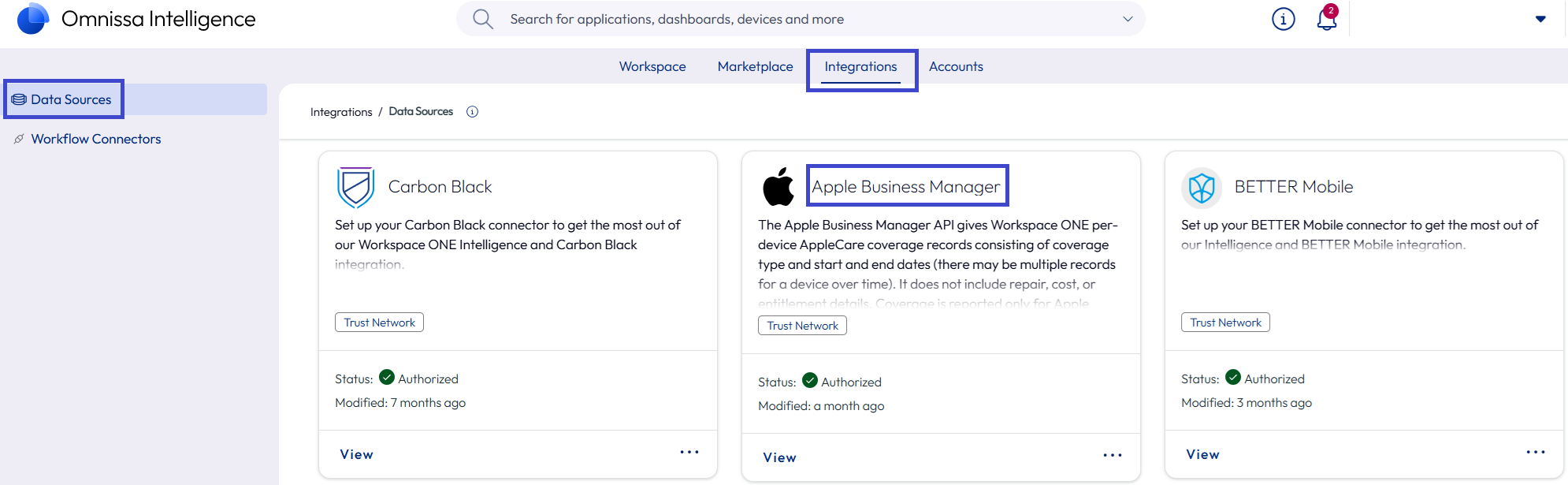Click Trust Network tag on Apple Business Manager
This screenshot has width=1568, height=485.
tap(802, 326)
